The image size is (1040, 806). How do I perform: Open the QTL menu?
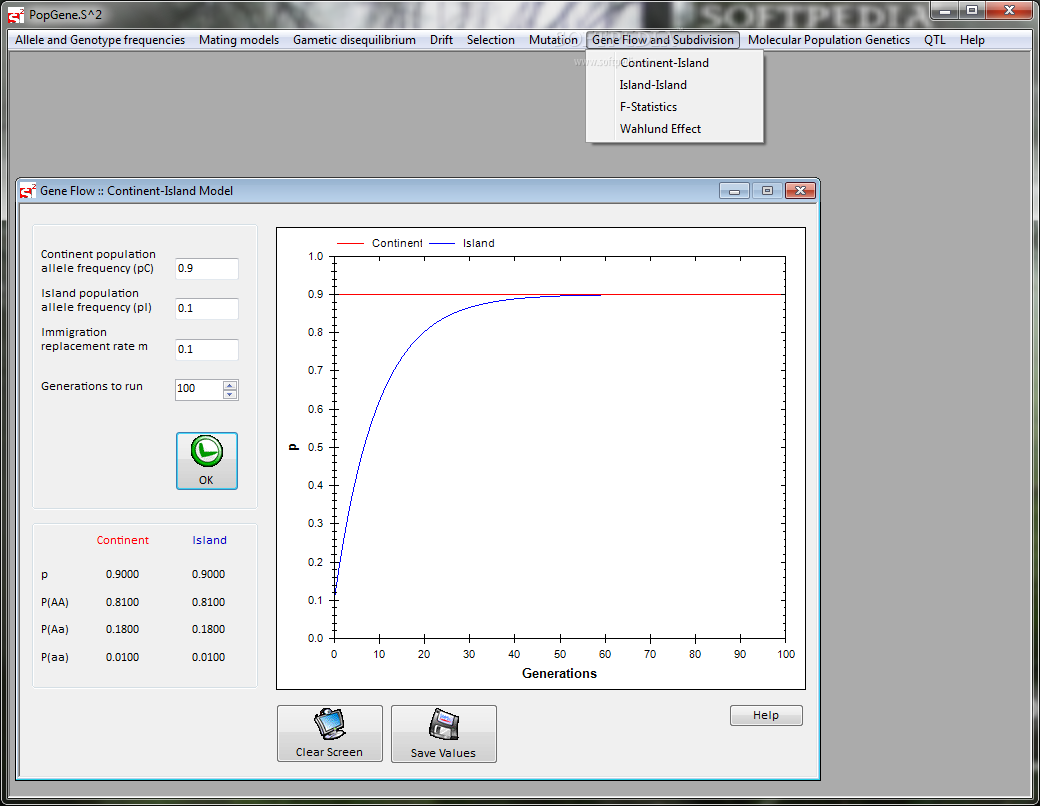(x=935, y=40)
